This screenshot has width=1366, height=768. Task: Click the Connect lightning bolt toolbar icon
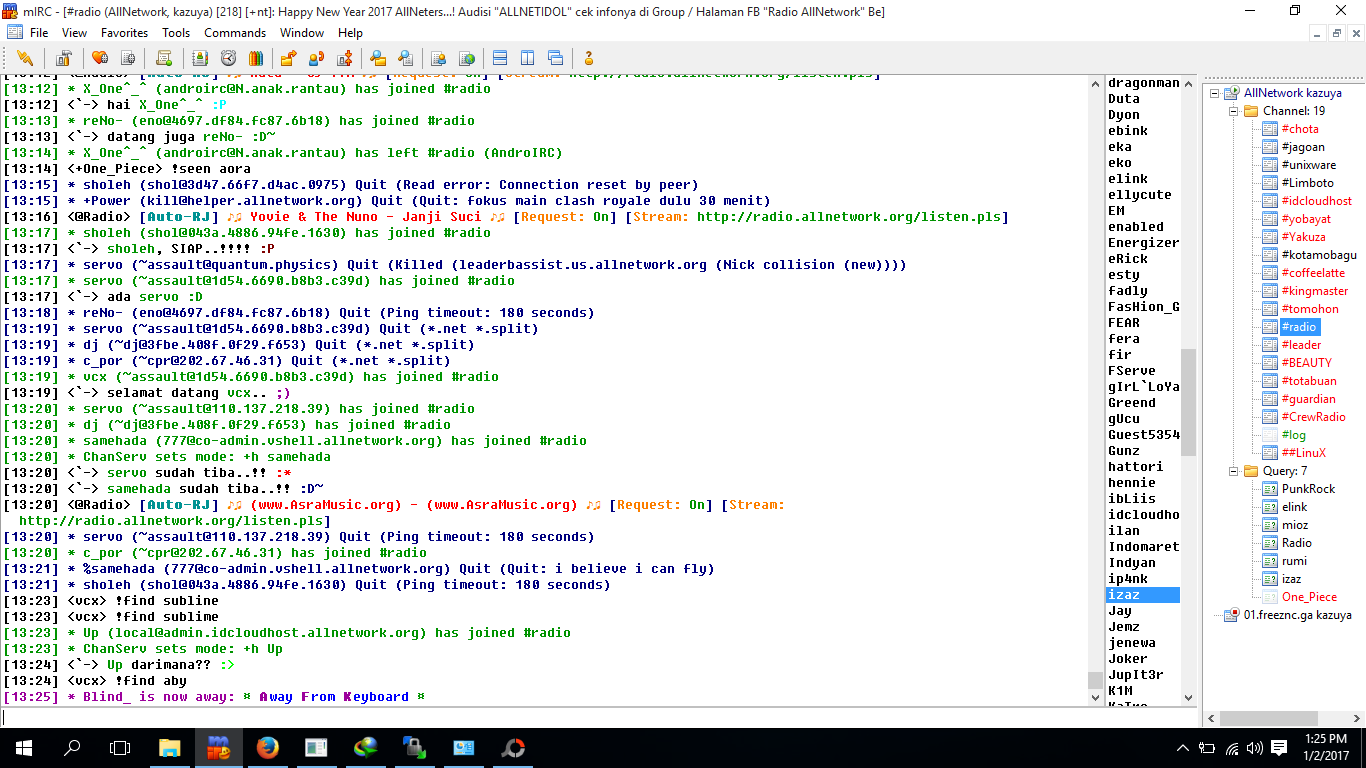pos(25,58)
